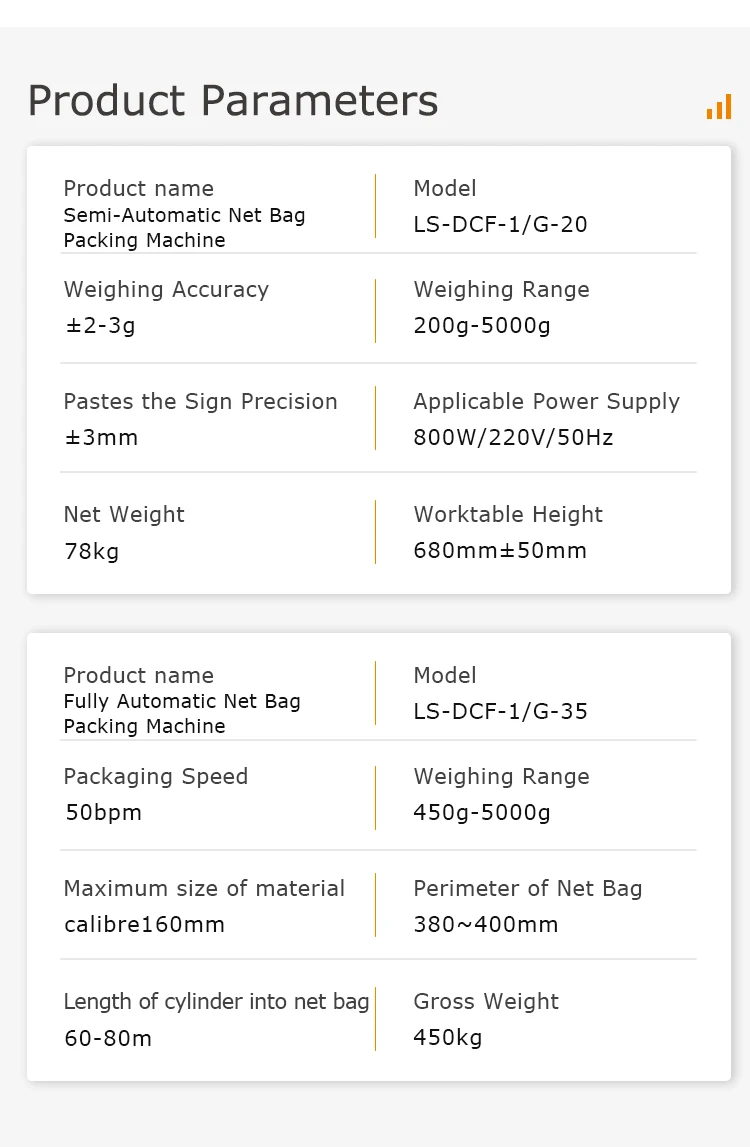Click the Packaging Speed label
The image size is (750, 1147).
tap(155, 777)
